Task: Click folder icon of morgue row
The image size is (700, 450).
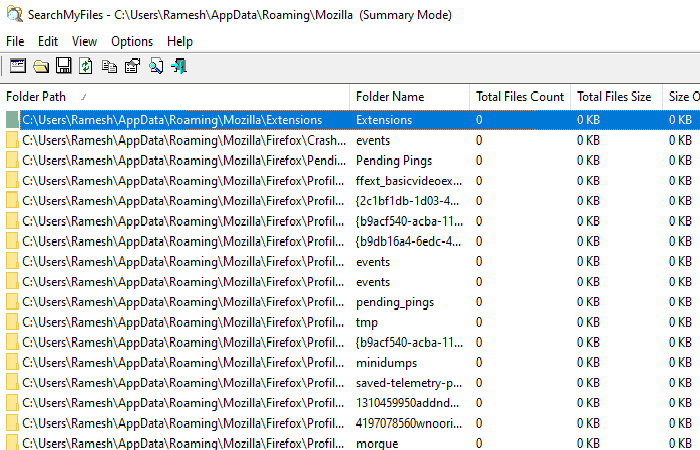Action: (x=12, y=443)
